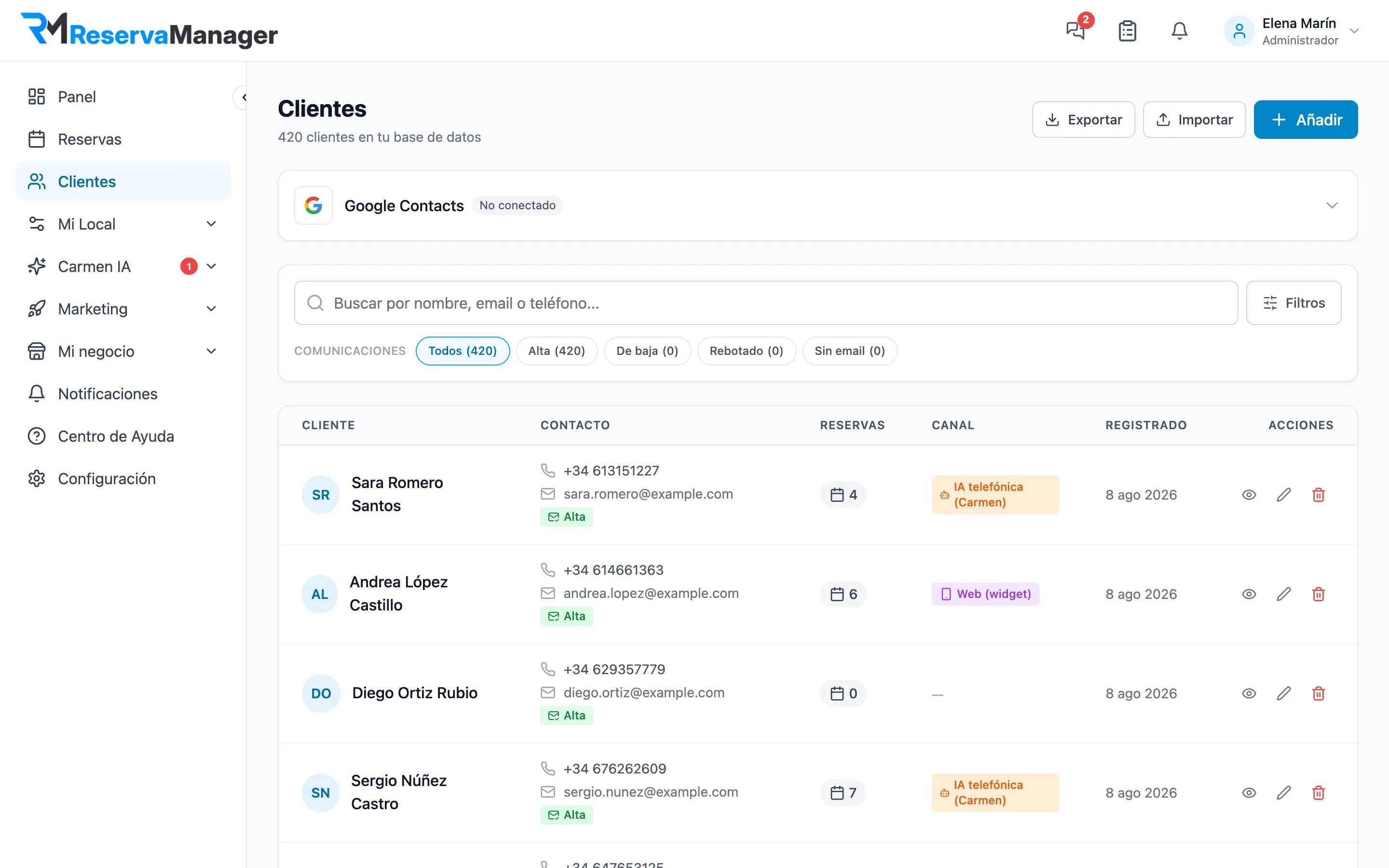
Task: Focus the search clients input field
Action: tap(766, 302)
